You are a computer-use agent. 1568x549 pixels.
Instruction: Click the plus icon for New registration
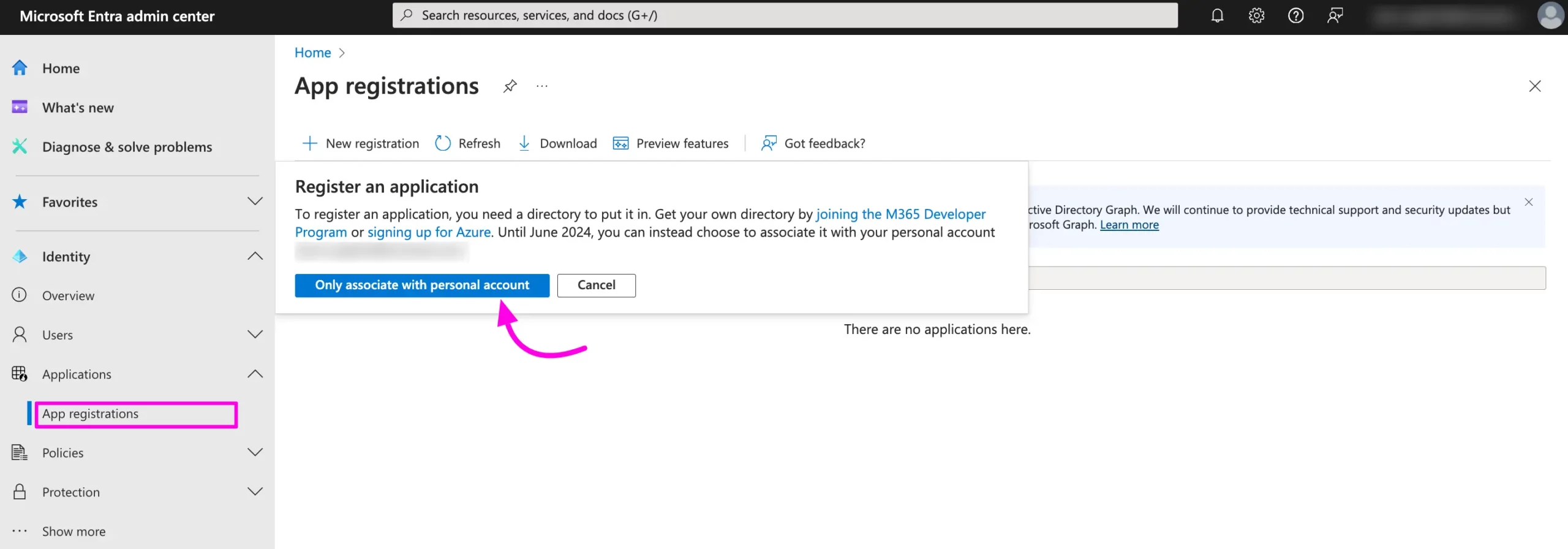pos(310,143)
